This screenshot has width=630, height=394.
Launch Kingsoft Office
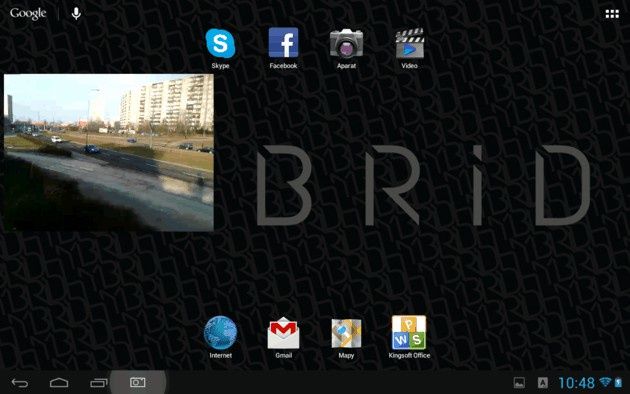(x=409, y=333)
